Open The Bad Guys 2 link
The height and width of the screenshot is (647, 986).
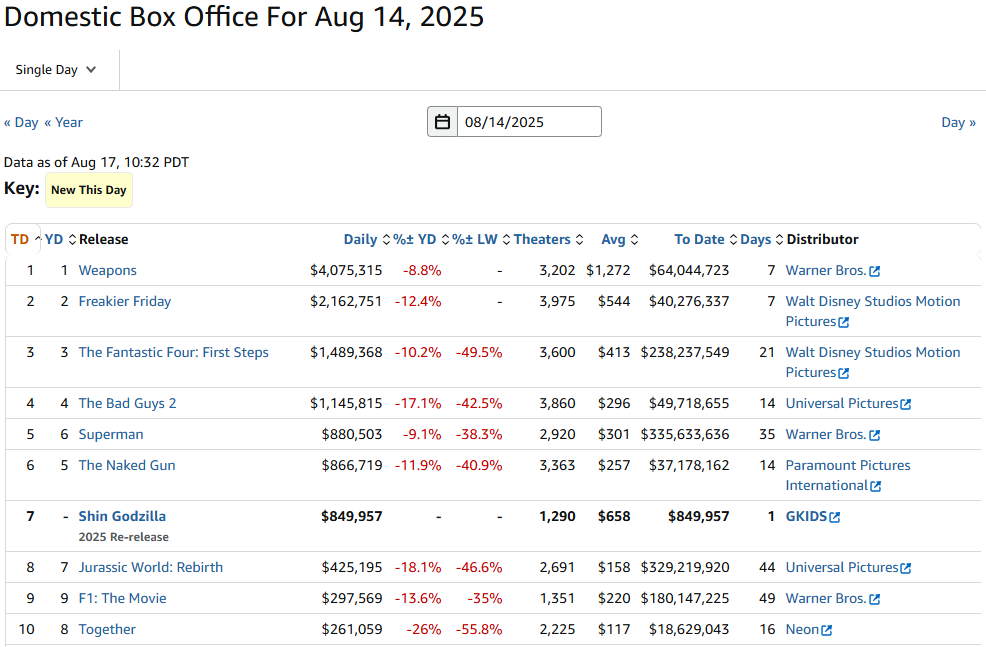click(128, 403)
